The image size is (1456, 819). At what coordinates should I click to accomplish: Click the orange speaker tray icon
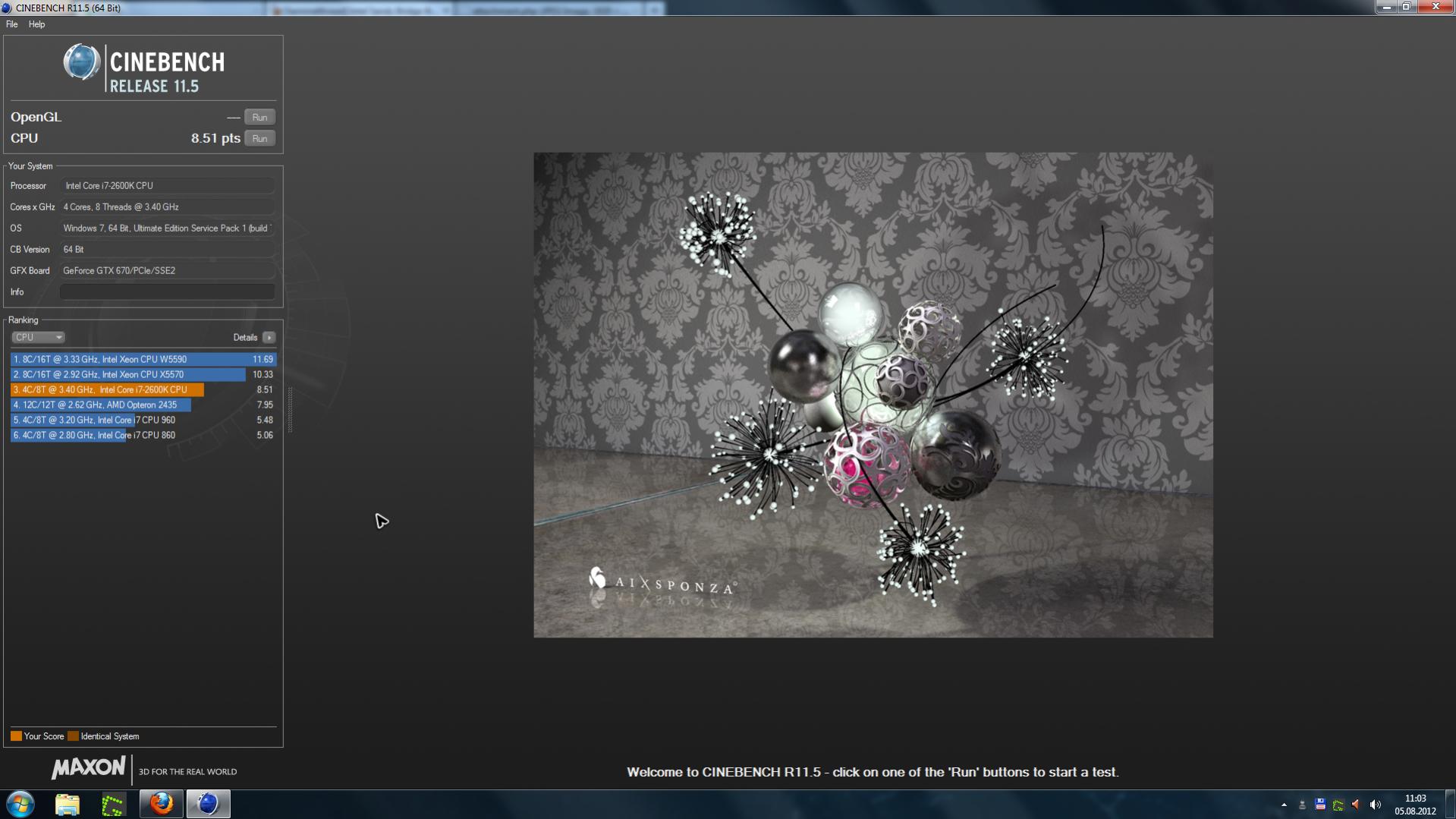pos(1357,805)
